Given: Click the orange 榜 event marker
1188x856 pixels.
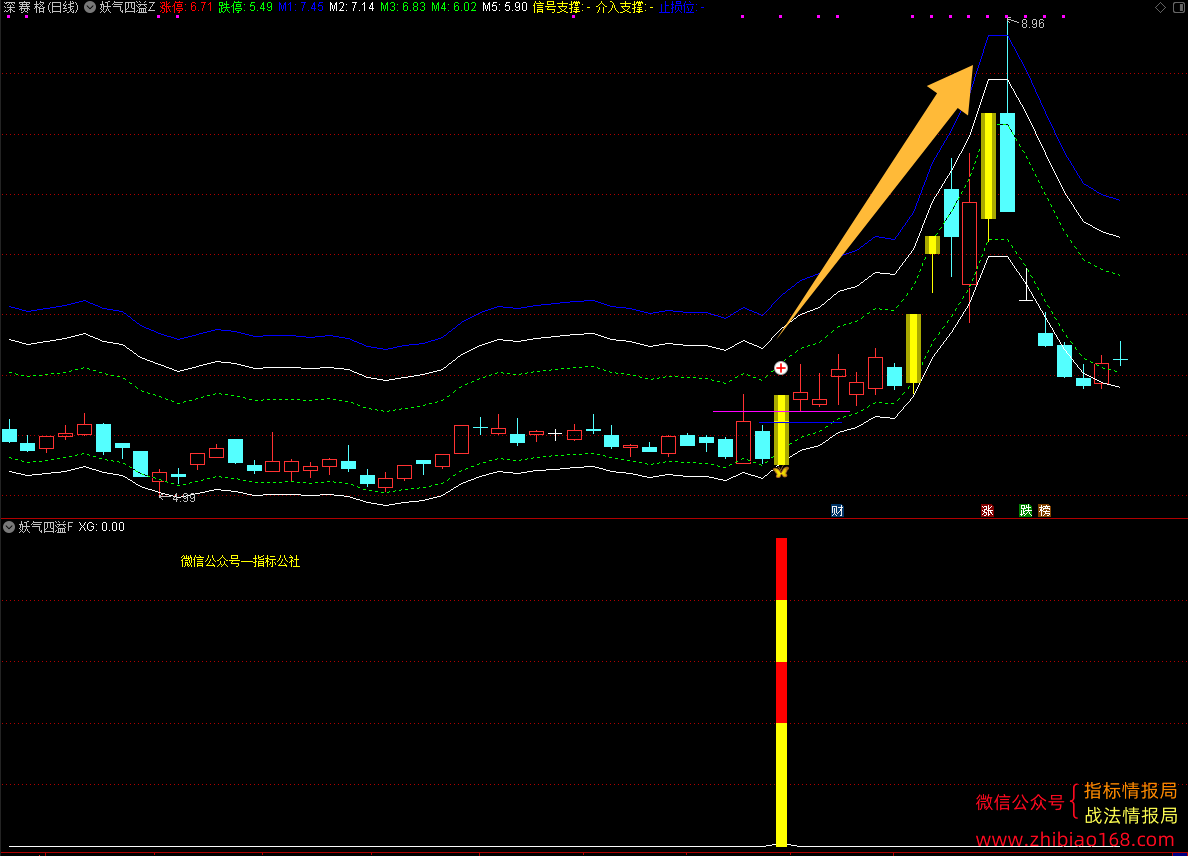Looking at the screenshot, I should point(1045,511).
